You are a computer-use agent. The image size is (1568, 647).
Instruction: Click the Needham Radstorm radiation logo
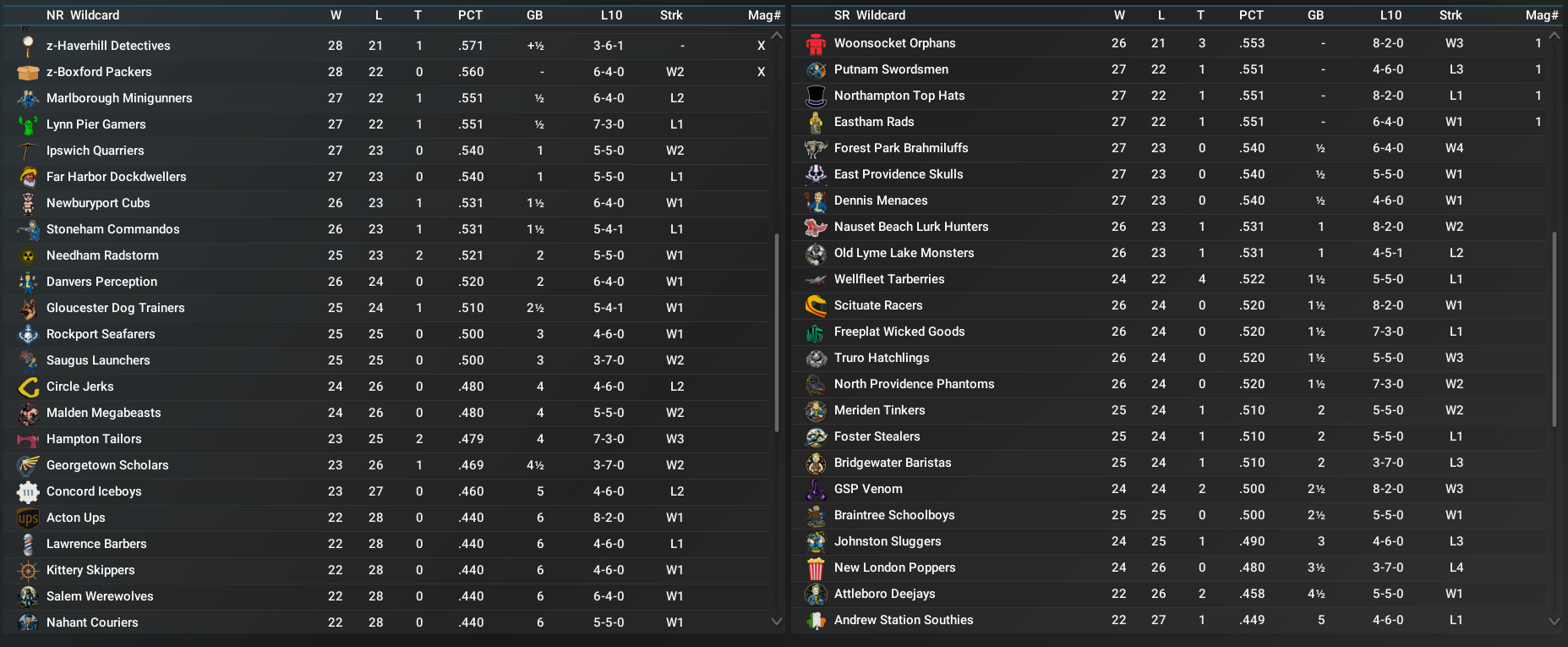[x=28, y=256]
